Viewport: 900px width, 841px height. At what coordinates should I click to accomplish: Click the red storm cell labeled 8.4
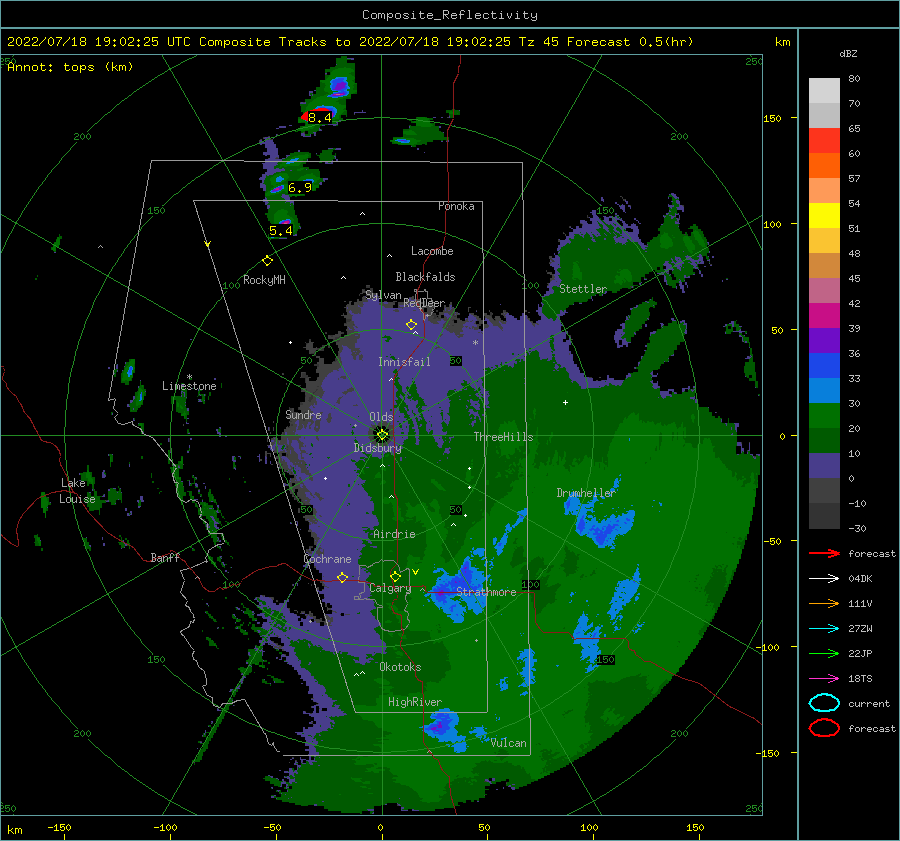point(317,114)
